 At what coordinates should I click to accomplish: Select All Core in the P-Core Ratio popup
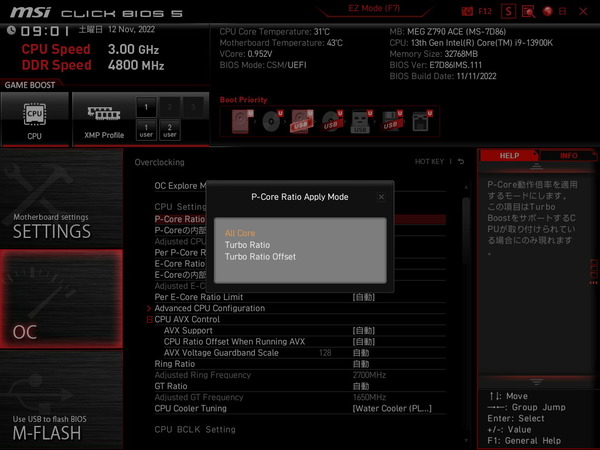(240, 233)
